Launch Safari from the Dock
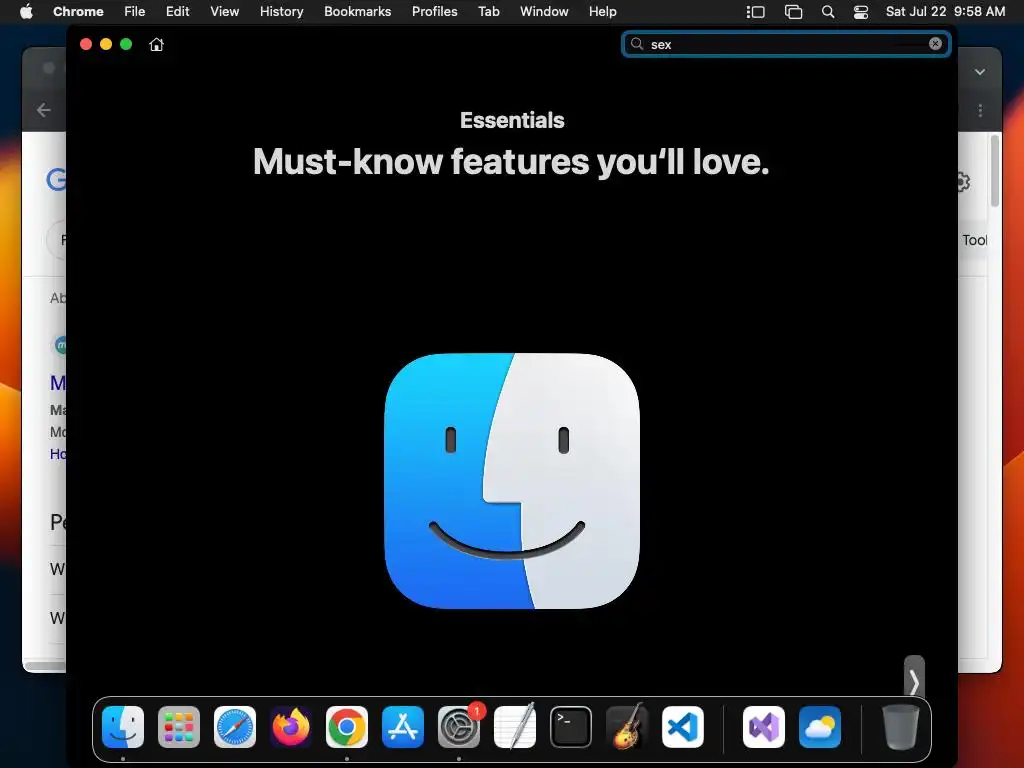The height and width of the screenshot is (768, 1024). (x=235, y=727)
